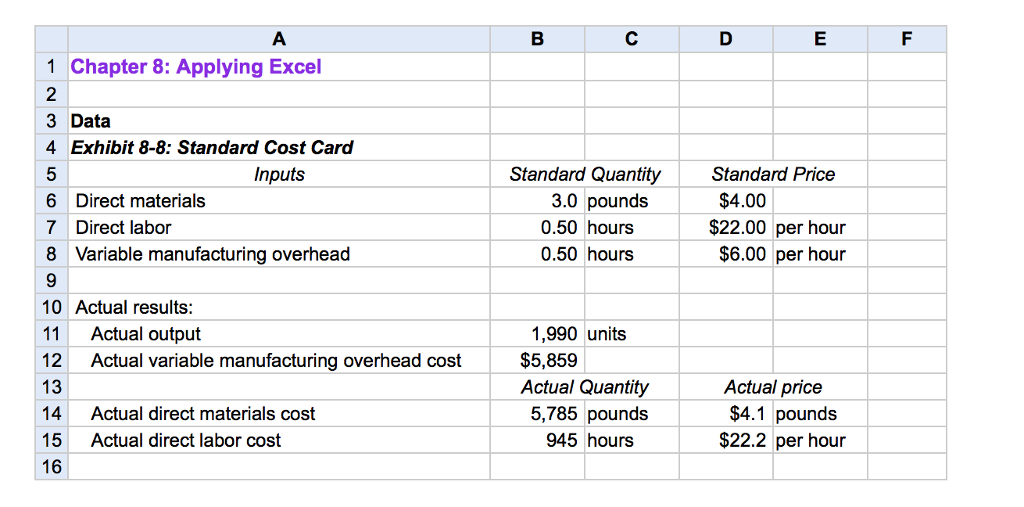
Task: Select row 16 header
Action: point(52,467)
